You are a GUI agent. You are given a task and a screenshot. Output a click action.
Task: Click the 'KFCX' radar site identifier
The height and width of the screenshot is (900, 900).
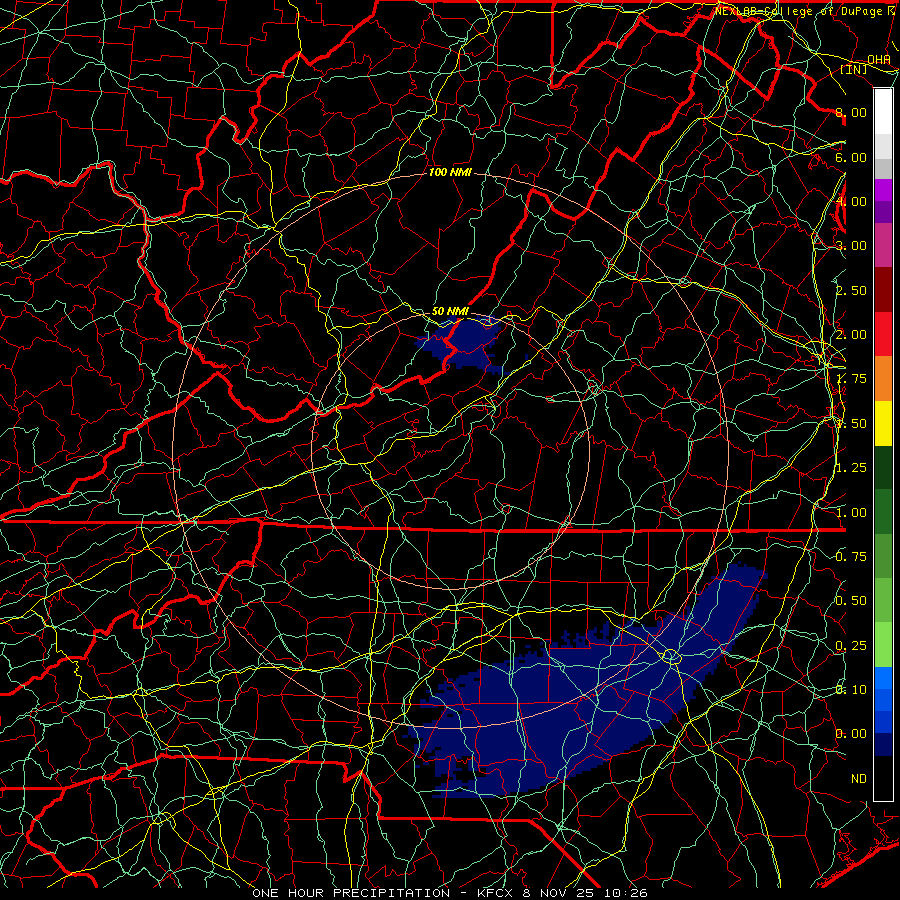[496, 893]
